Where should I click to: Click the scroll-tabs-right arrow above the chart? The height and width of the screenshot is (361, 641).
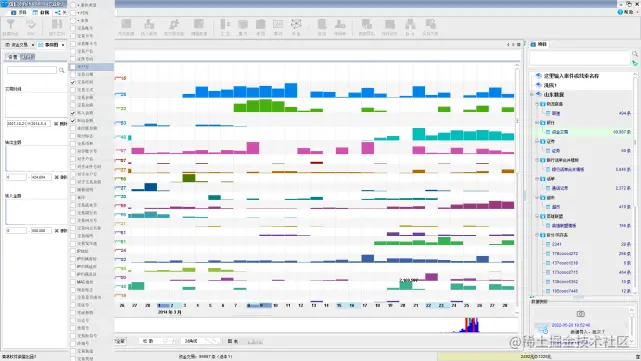[513, 45]
